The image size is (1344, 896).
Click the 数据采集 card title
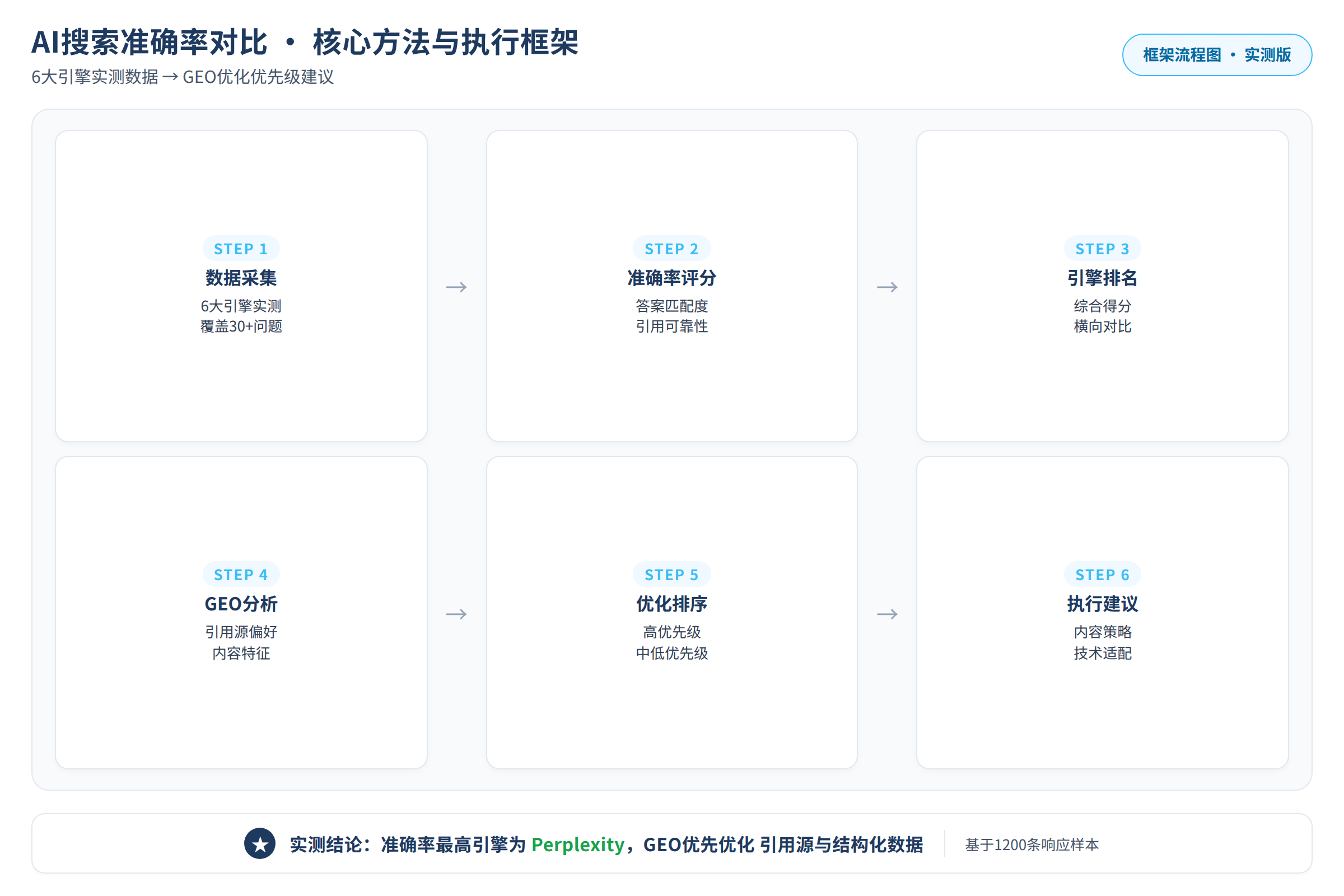coord(241,278)
